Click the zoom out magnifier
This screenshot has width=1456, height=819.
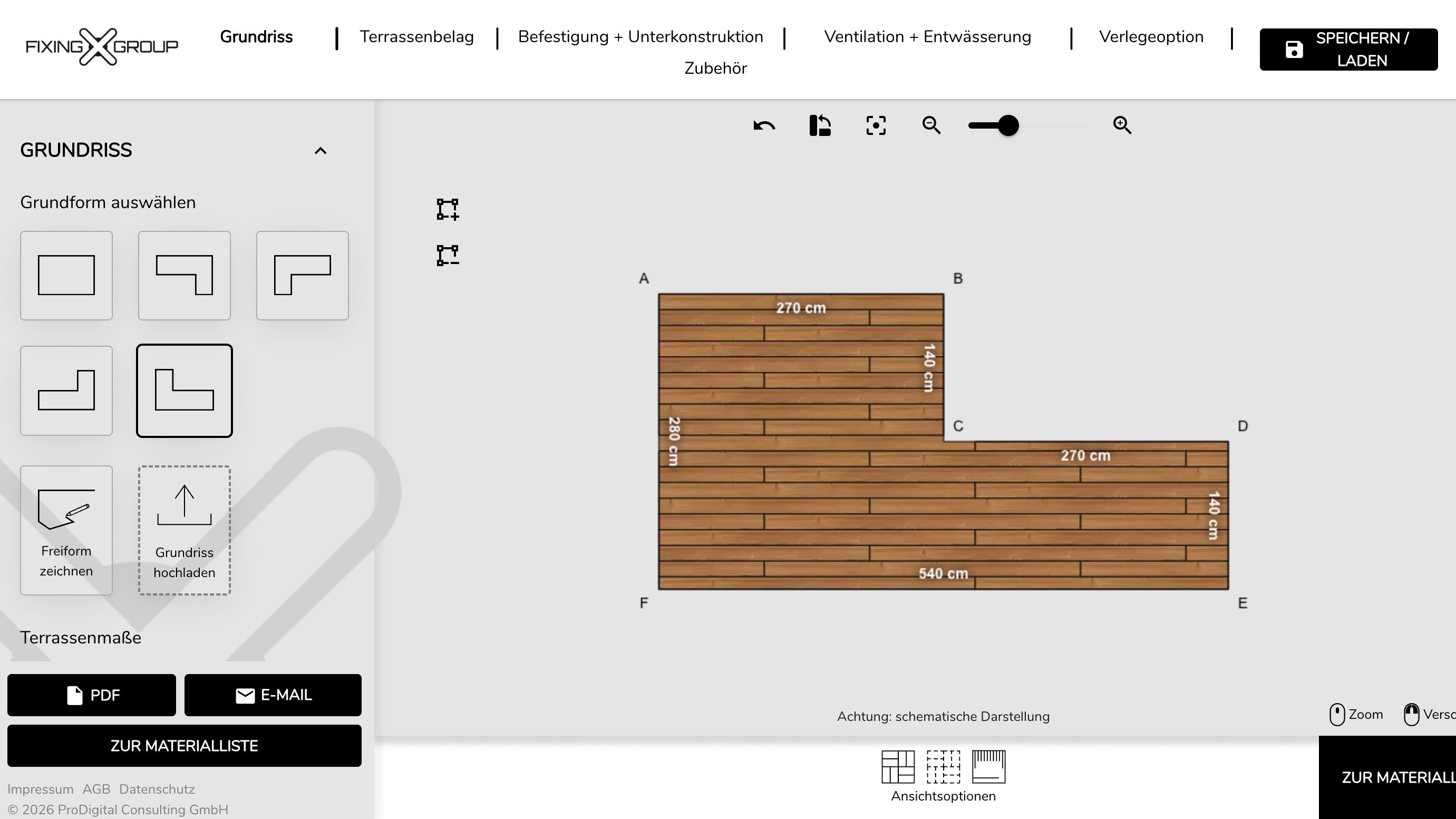click(x=931, y=125)
